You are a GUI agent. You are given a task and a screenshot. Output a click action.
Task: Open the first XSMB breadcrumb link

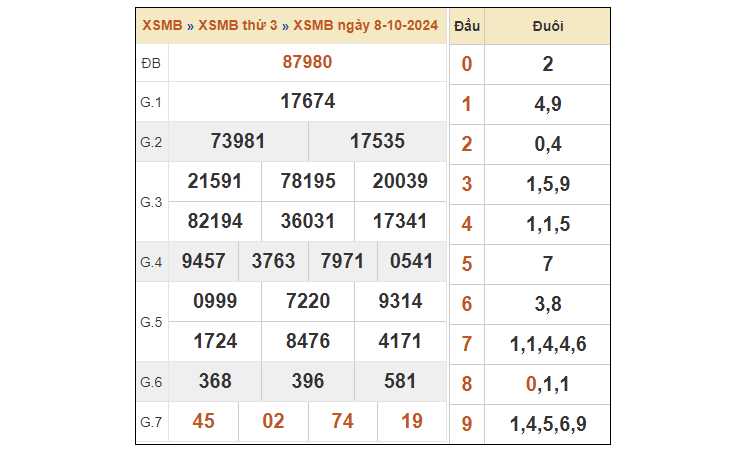point(162,25)
